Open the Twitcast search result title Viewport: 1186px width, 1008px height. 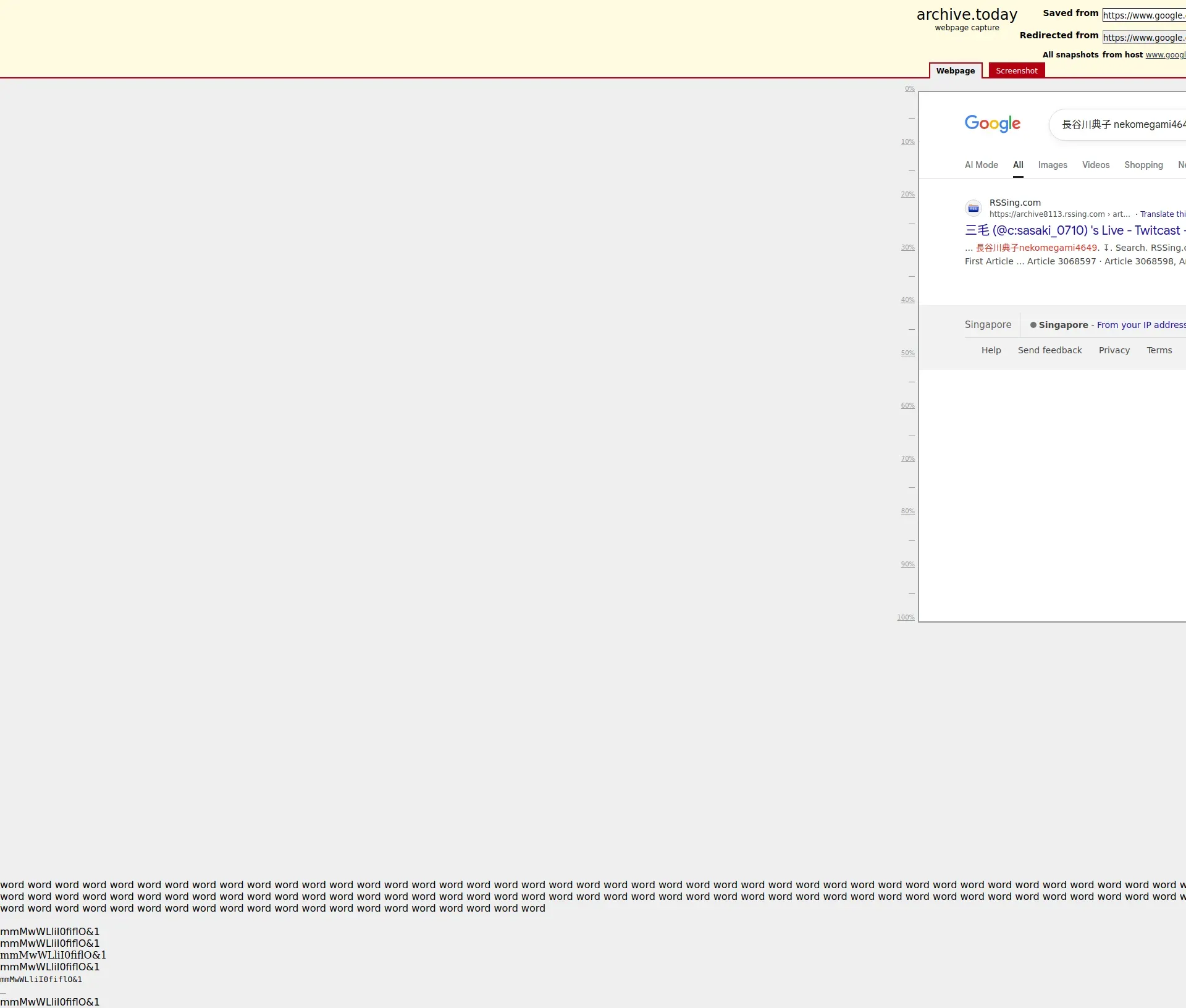pos(1074,230)
